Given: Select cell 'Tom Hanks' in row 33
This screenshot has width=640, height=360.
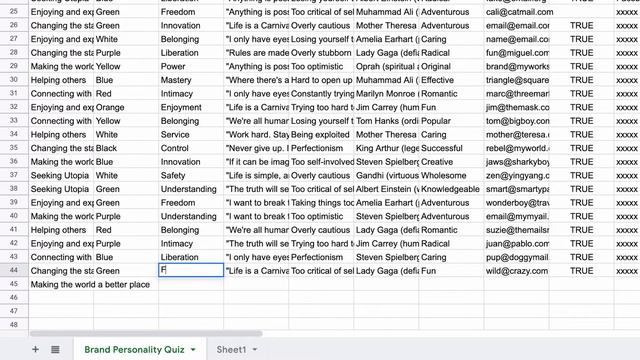Looking at the screenshot, I should click(x=386, y=121).
